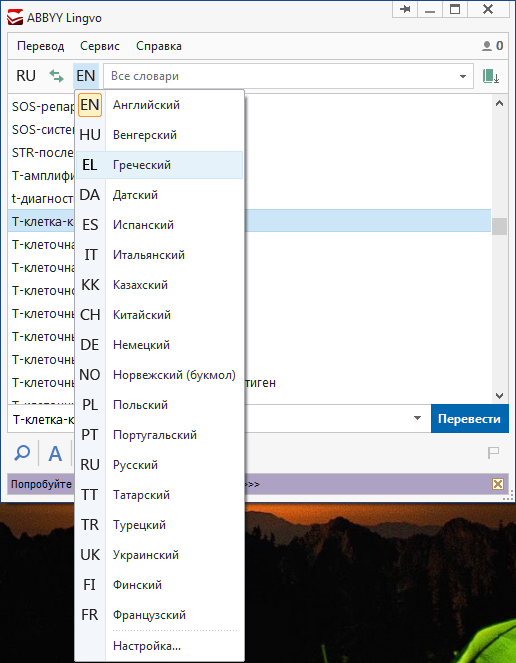
Task: Select Английский from language list
Action: pyautogui.click(x=159, y=105)
